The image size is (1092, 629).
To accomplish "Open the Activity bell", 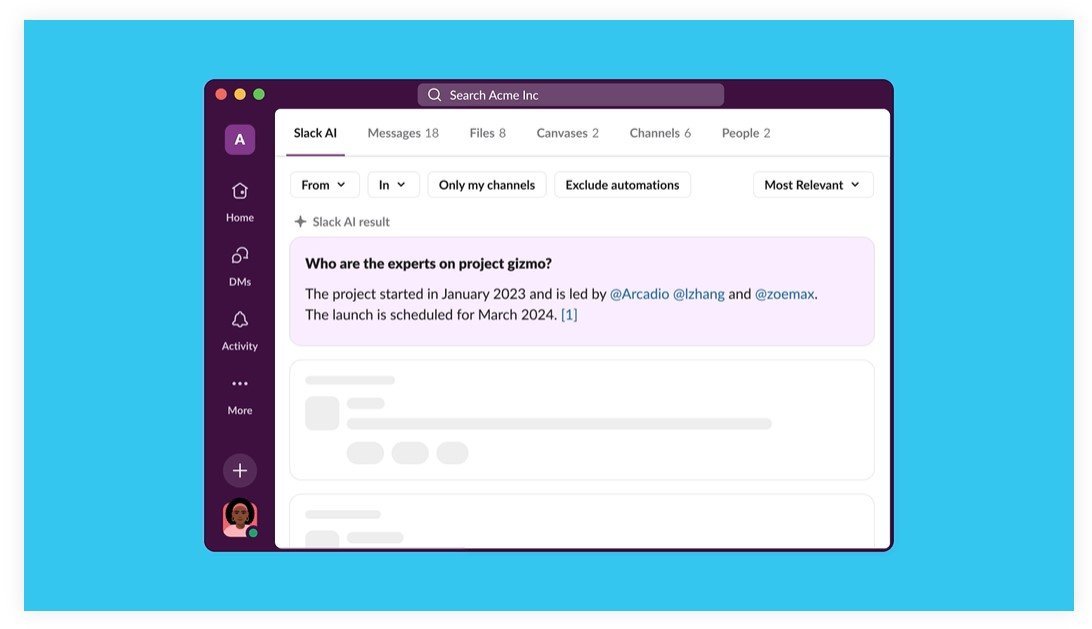I will click(x=240, y=331).
